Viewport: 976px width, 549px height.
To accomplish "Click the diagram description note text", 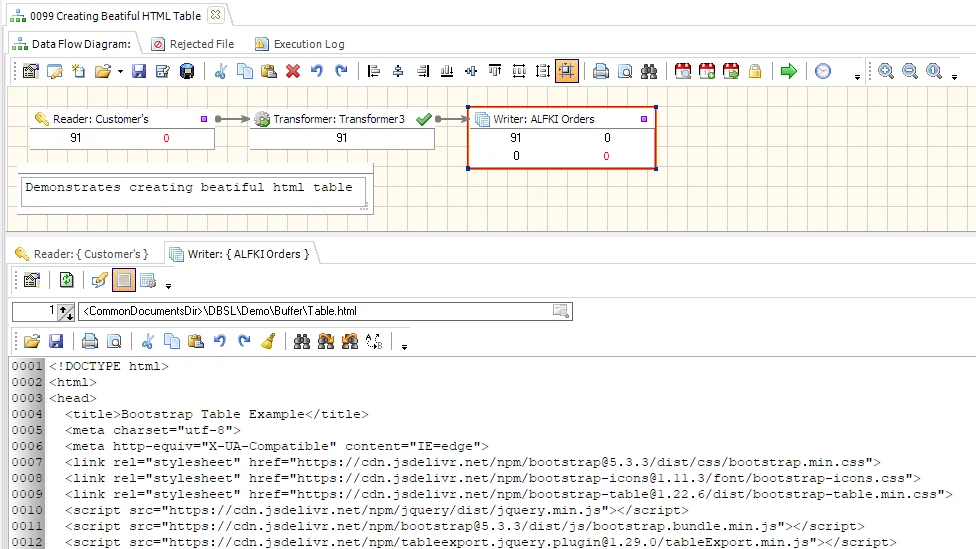I will click(x=189, y=187).
